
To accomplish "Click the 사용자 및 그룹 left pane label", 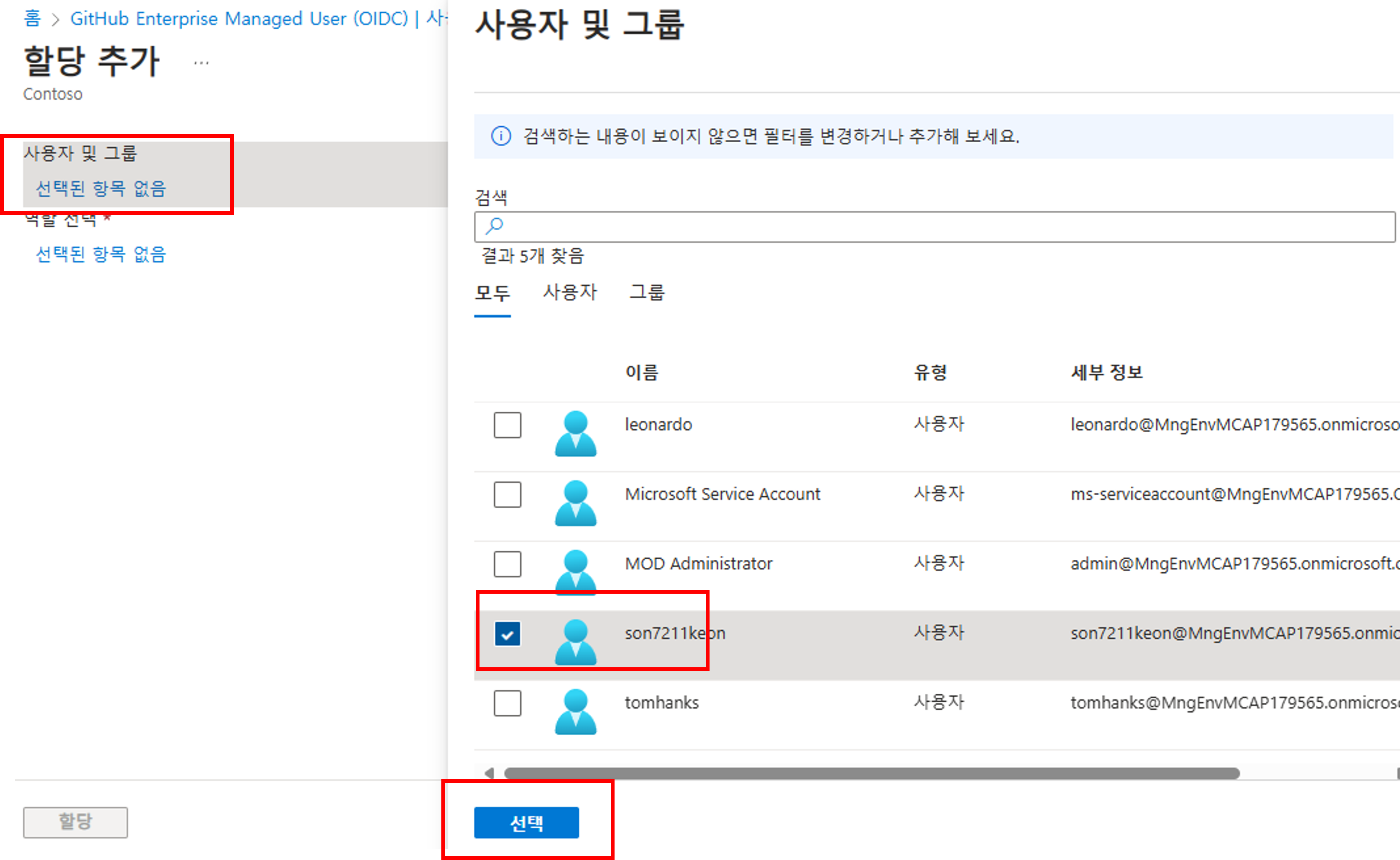I will click(x=80, y=153).
